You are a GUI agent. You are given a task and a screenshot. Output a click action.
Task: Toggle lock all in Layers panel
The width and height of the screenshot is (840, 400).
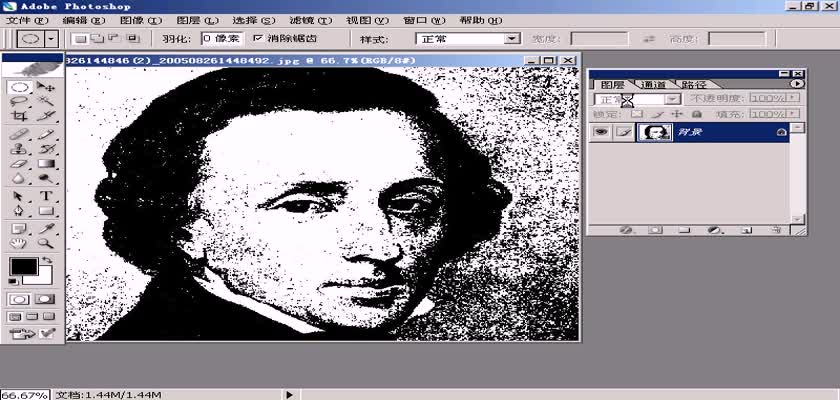click(696, 114)
